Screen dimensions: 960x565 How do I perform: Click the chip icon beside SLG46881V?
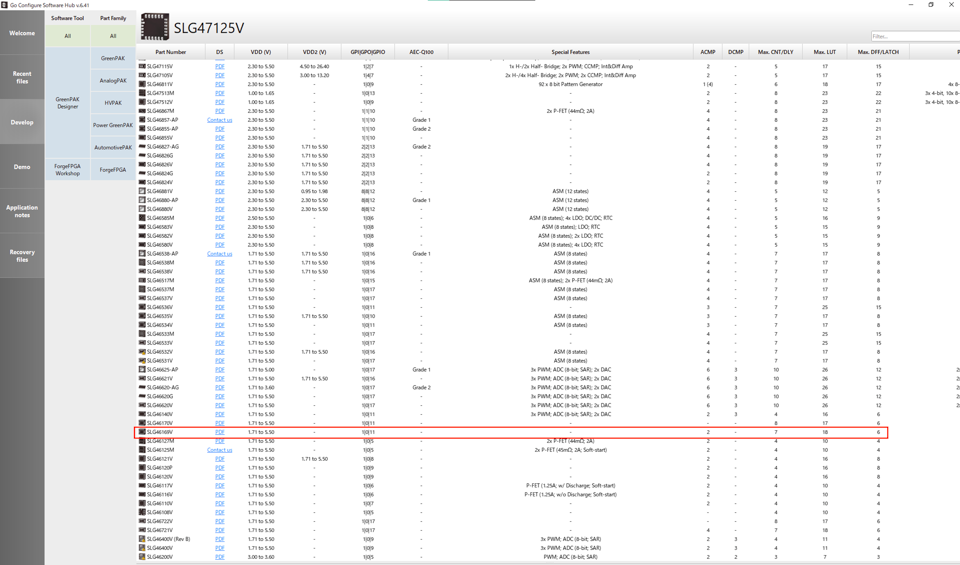[x=142, y=191]
